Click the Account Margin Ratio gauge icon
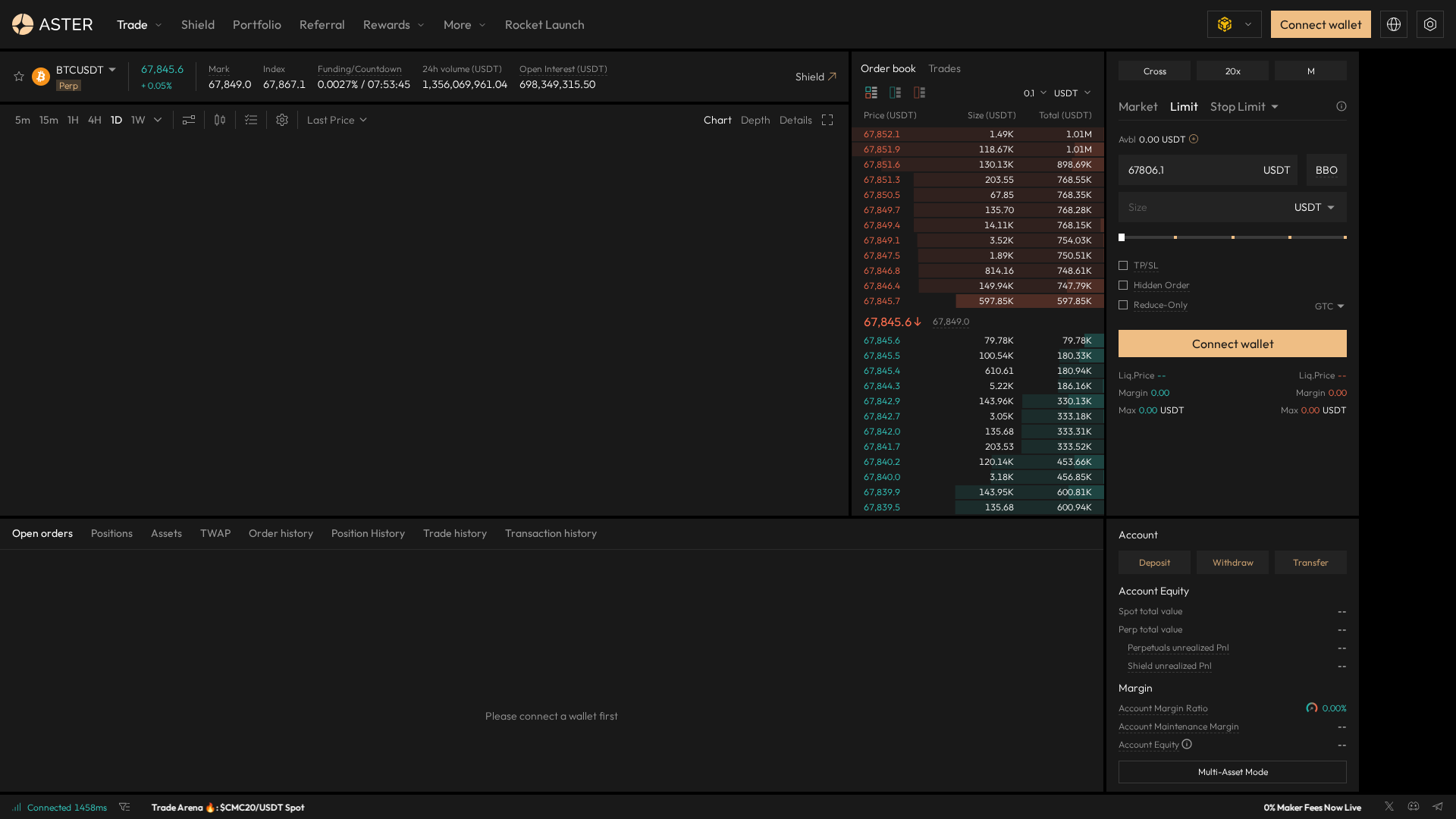 tap(1312, 708)
